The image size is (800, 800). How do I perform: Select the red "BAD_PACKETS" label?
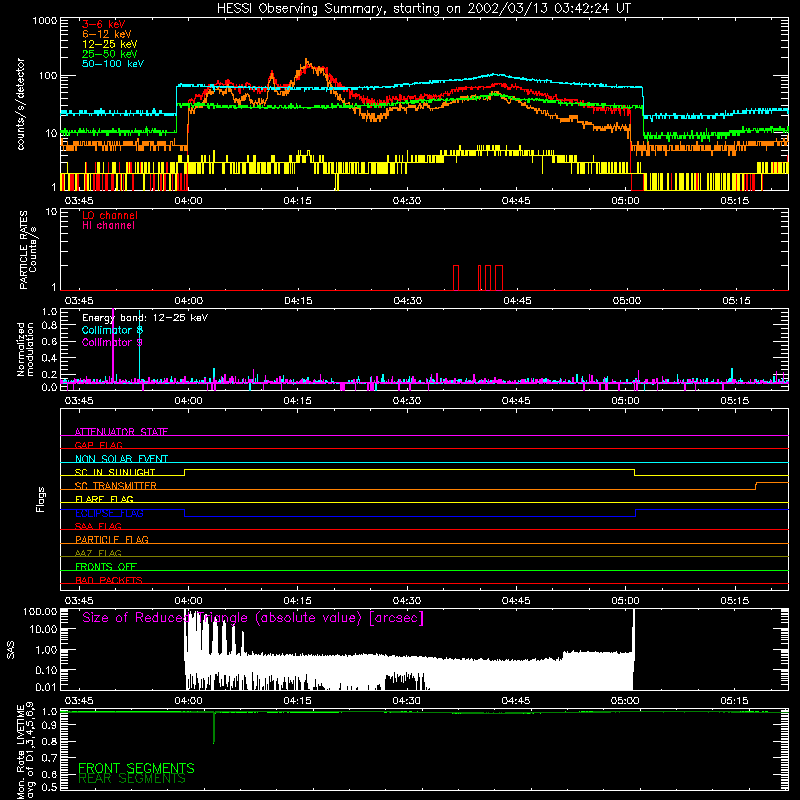tap(109, 580)
